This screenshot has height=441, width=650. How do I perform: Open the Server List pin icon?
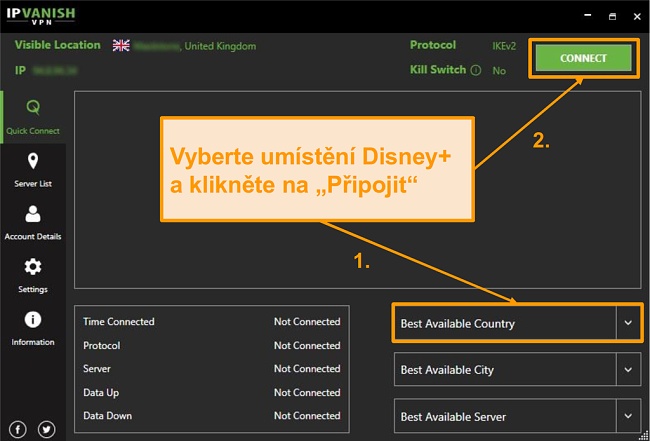point(33,161)
